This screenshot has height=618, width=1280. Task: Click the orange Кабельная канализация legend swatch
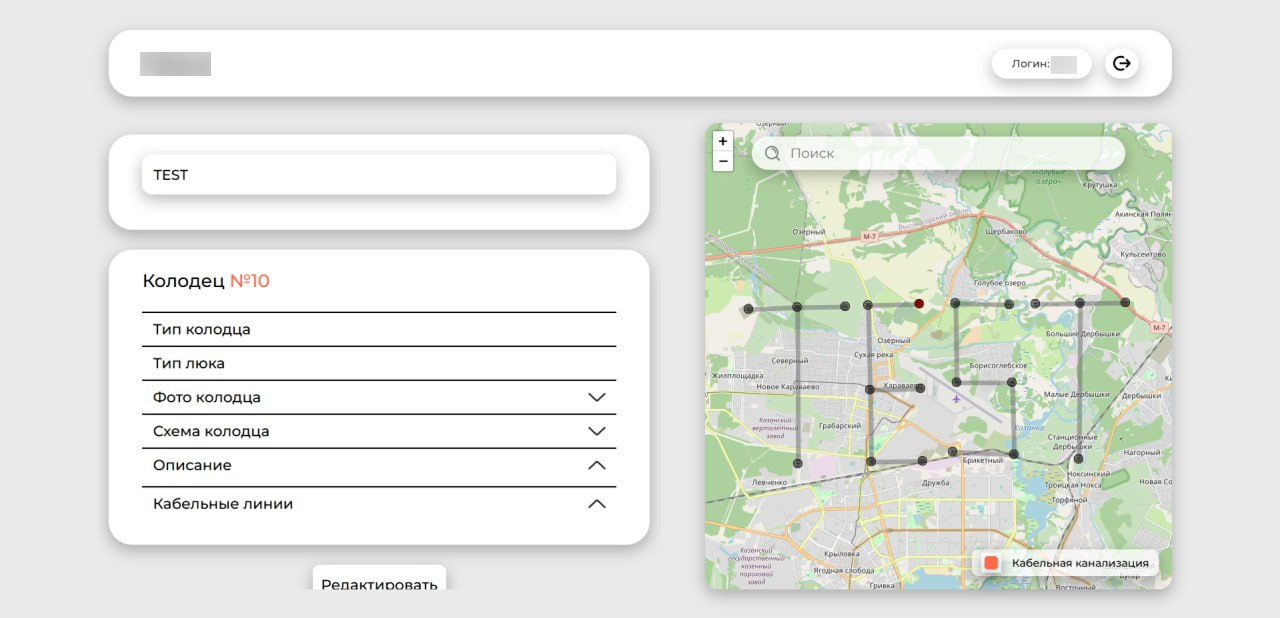click(991, 563)
